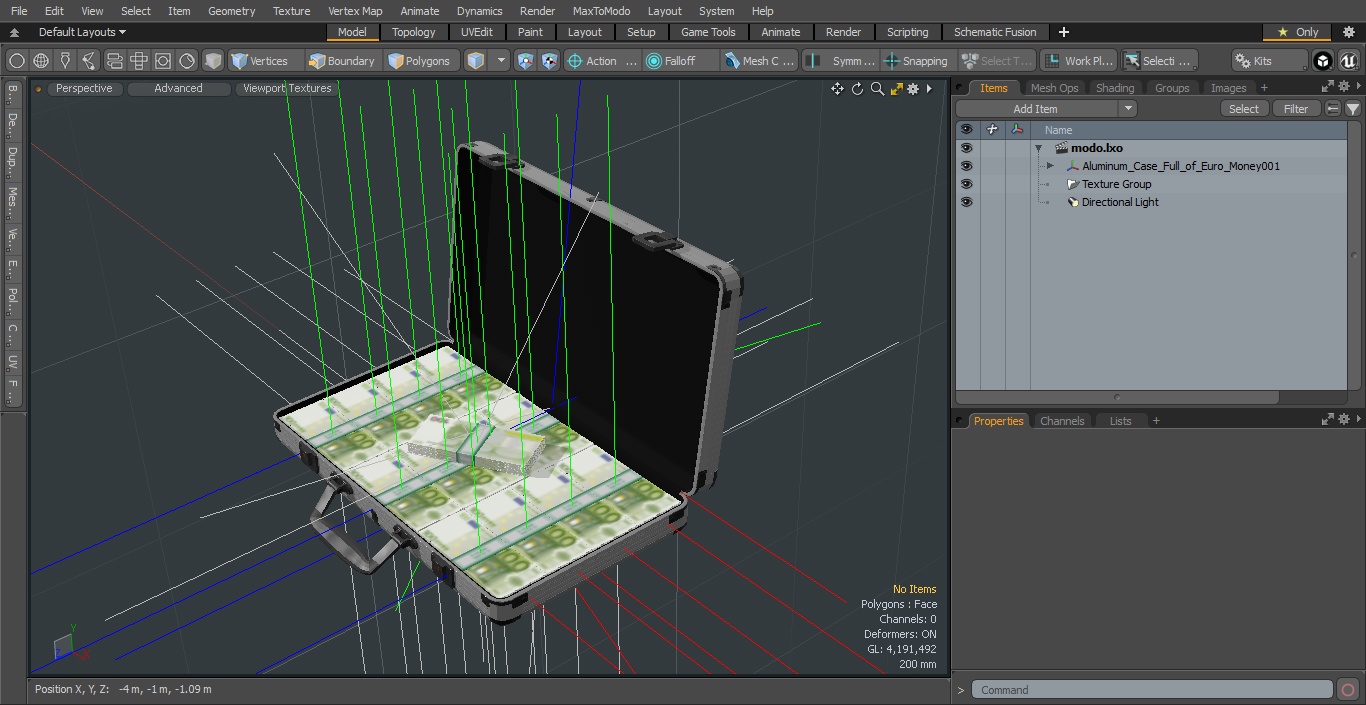
Task: Open the Add Item dropdown arrow
Action: 1128,109
